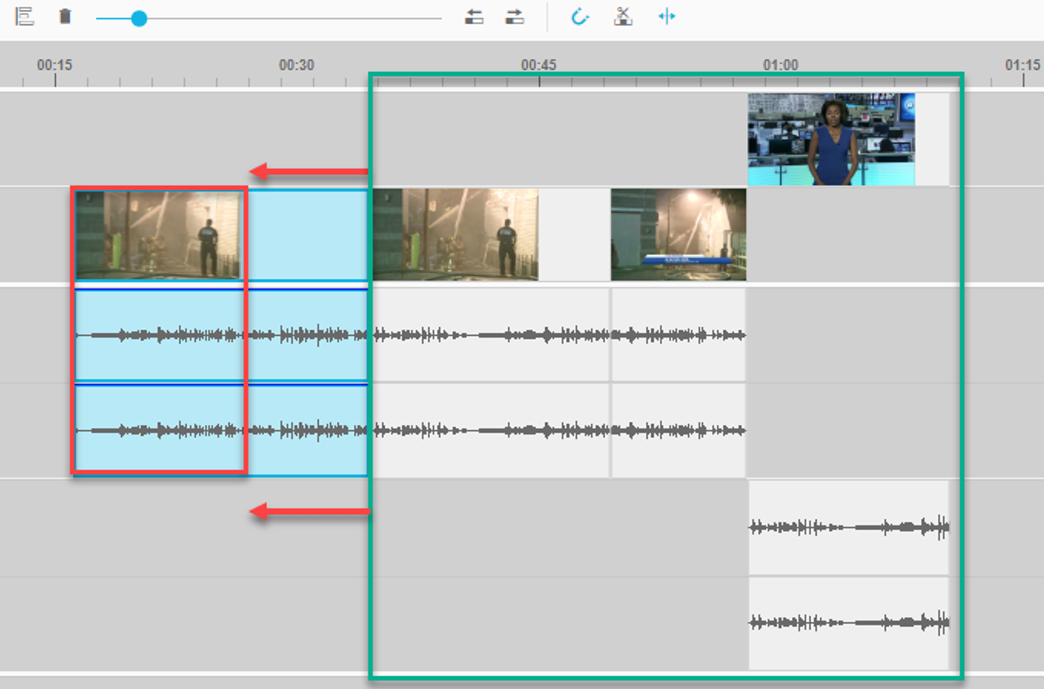Viewport: 1044px width, 689px height.
Task: Open the track list view icon
Action: pos(22,16)
